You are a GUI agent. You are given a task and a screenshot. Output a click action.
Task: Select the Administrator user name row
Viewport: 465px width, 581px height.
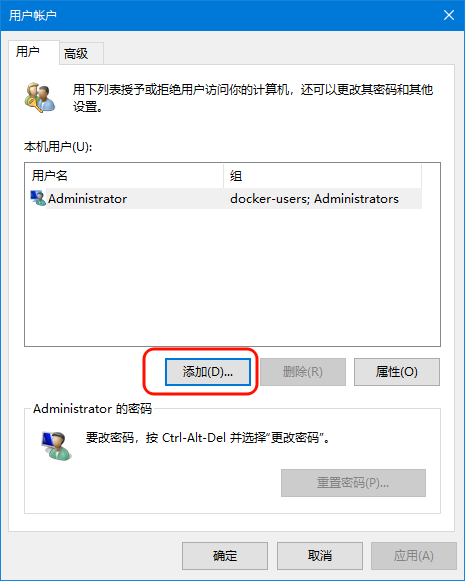[223, 199]
